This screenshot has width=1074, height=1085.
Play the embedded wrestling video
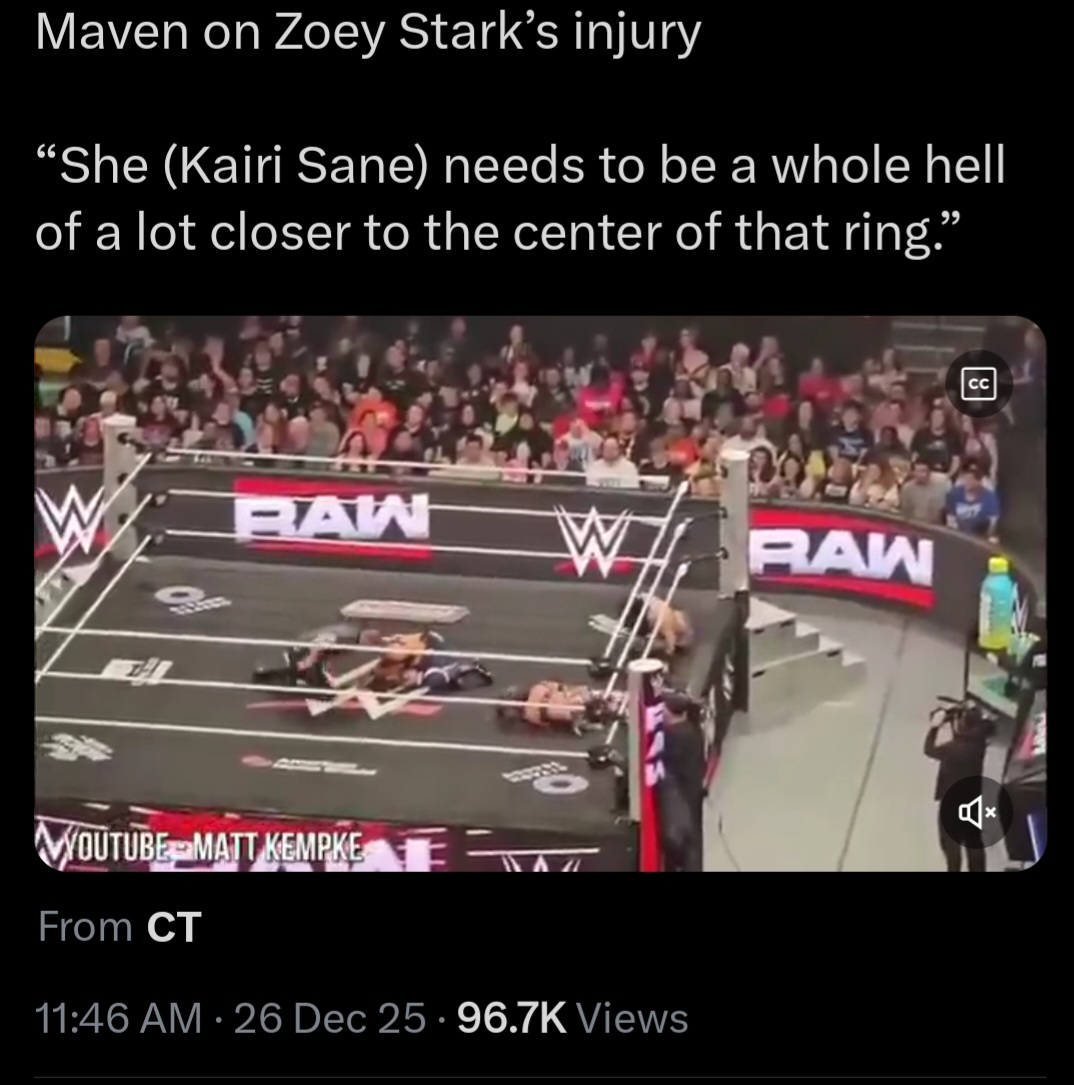(x=540, y=594)
